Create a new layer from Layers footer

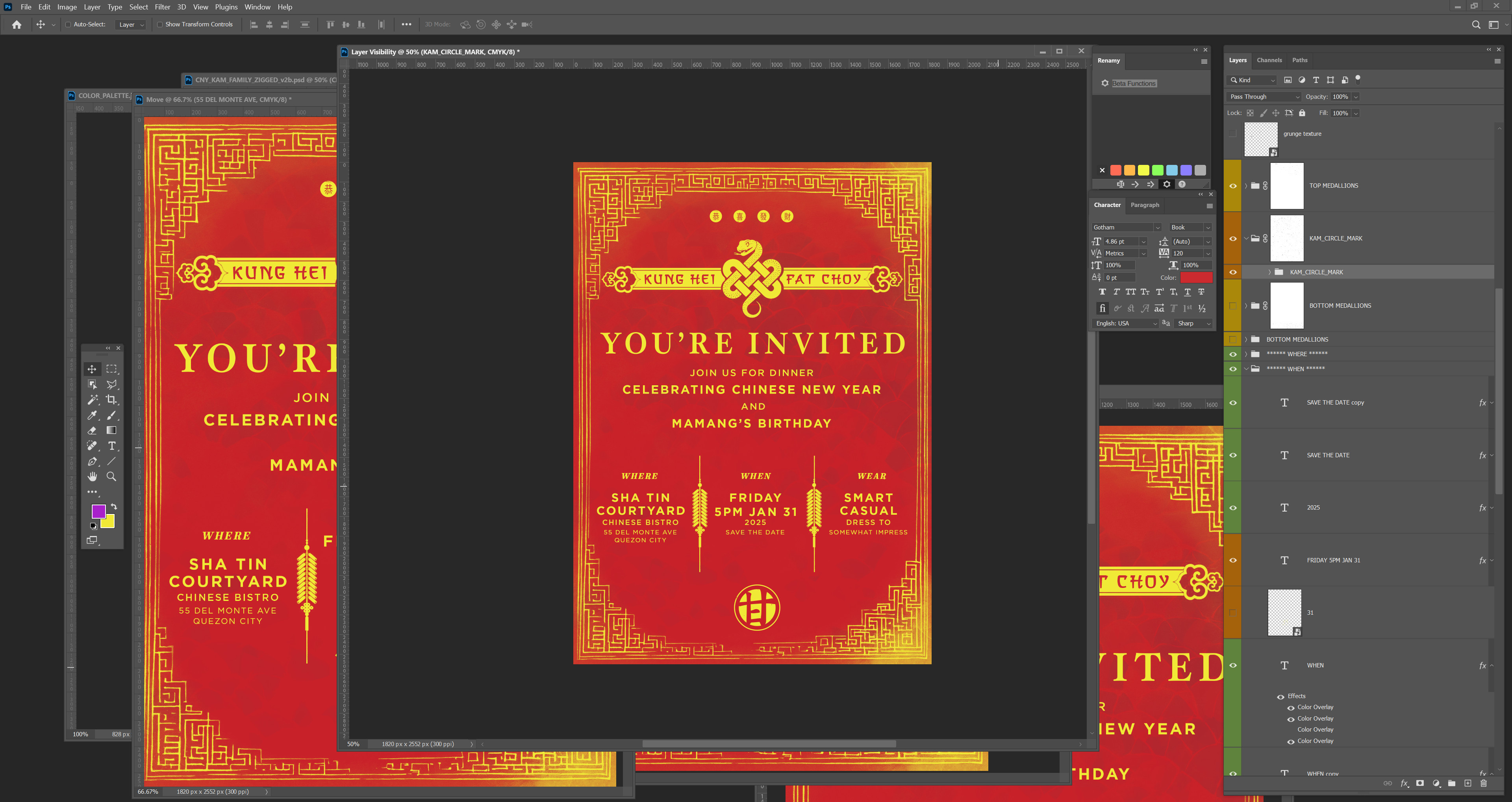point(1468,783)
